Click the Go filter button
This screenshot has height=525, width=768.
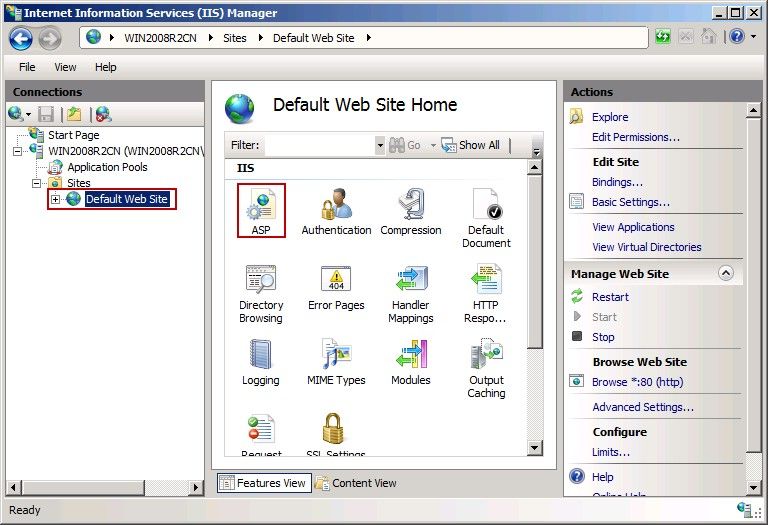(x=405, y=145)
